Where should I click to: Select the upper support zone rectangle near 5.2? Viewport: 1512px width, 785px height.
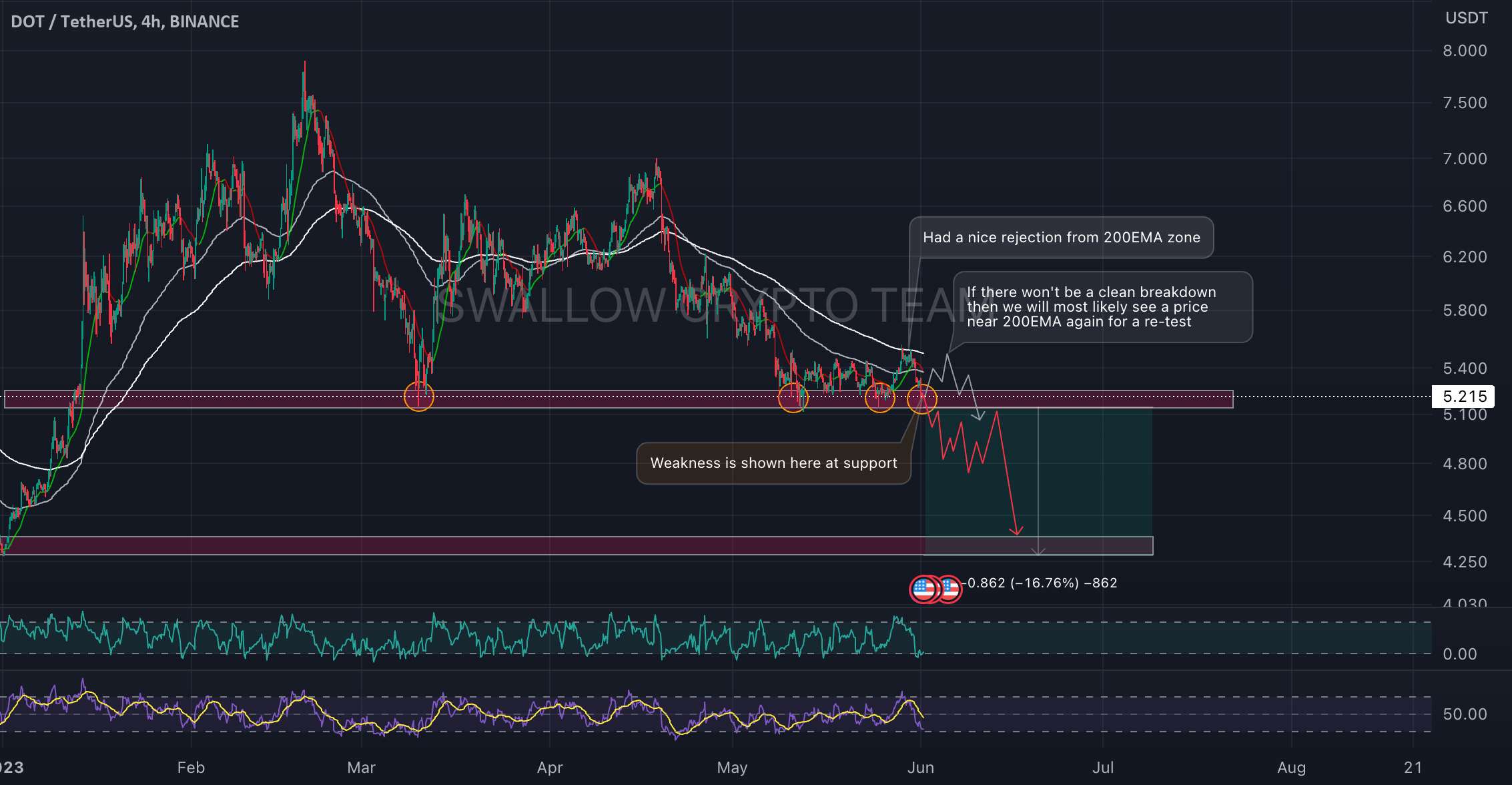(x=619, y=399)
